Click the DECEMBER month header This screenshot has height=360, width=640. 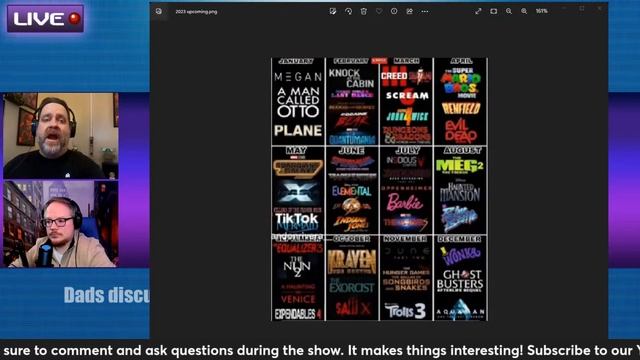(x=460, y=239)
